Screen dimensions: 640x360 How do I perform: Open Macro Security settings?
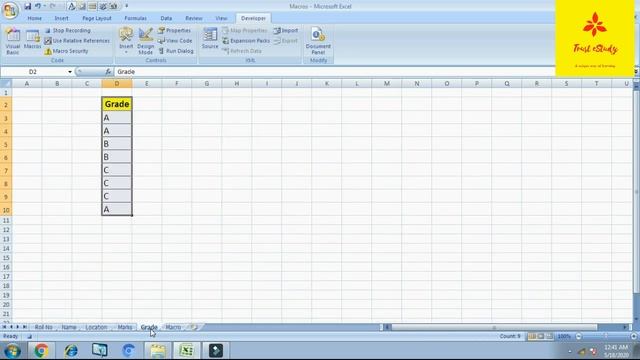(x=66, y=51)
